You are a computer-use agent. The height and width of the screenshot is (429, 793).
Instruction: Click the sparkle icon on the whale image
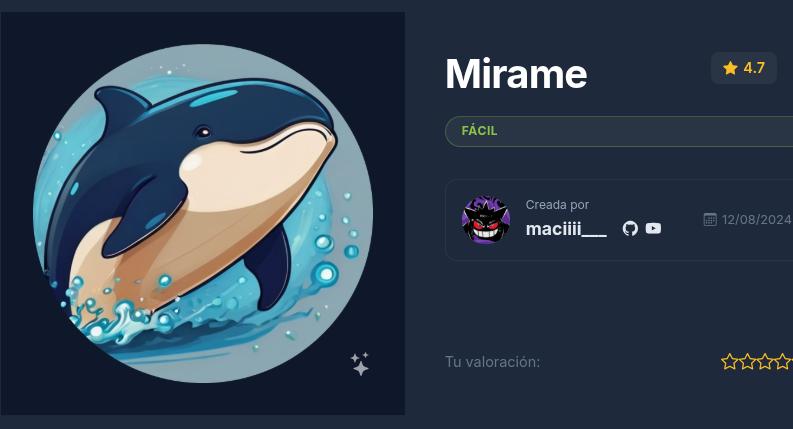click(360, 364)
